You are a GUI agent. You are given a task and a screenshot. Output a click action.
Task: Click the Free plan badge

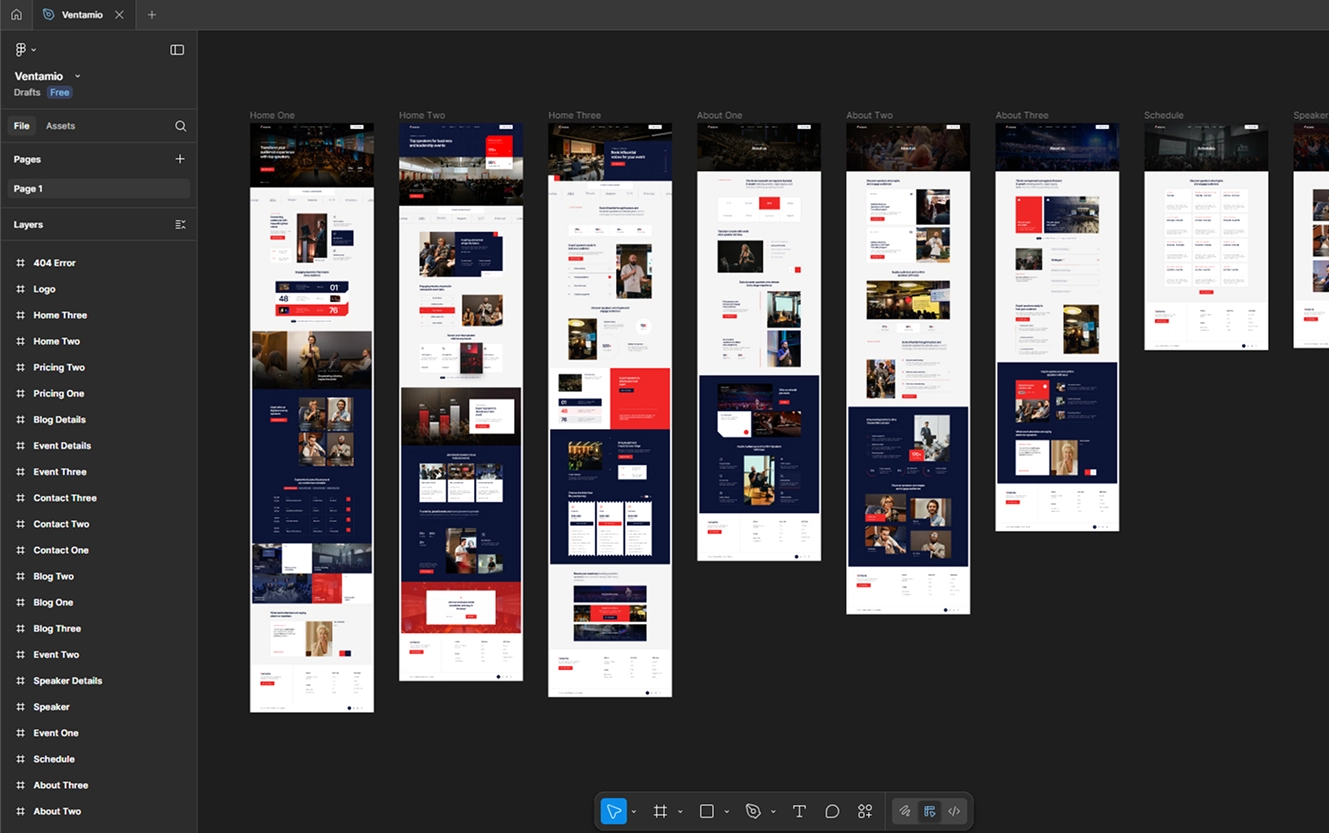click(x=60, y=92)
